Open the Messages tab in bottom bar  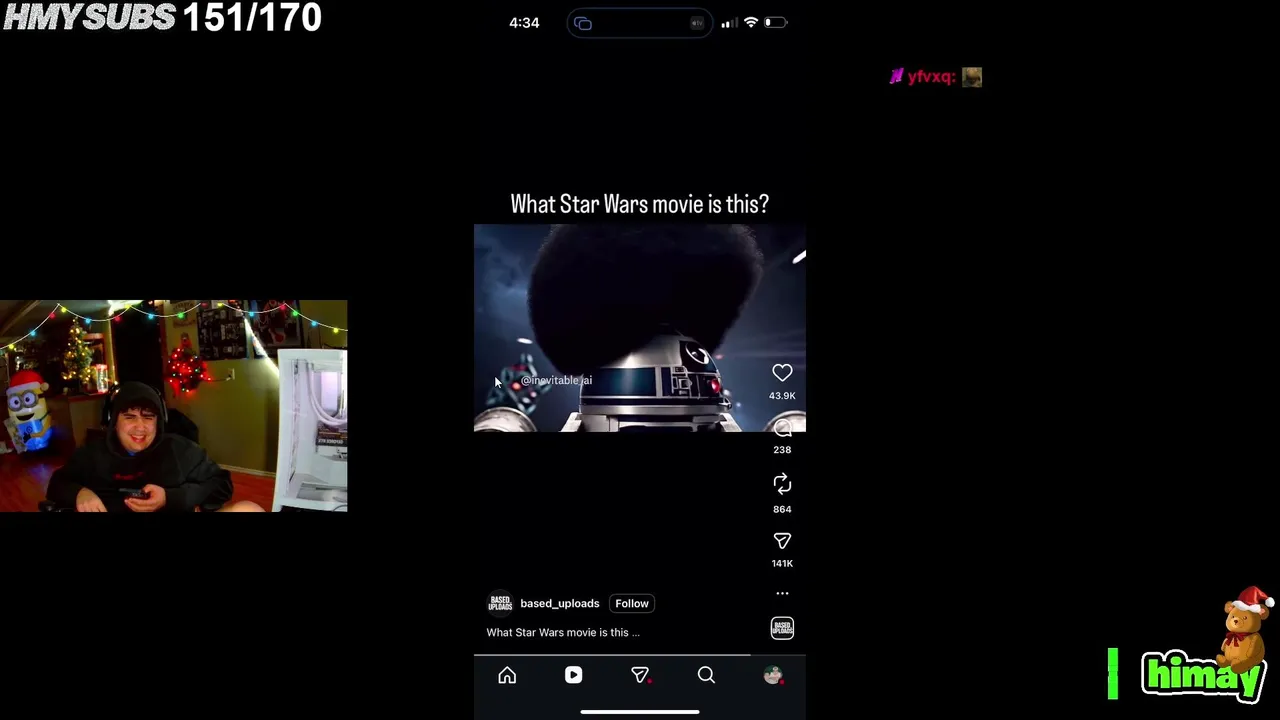[640, 675]
